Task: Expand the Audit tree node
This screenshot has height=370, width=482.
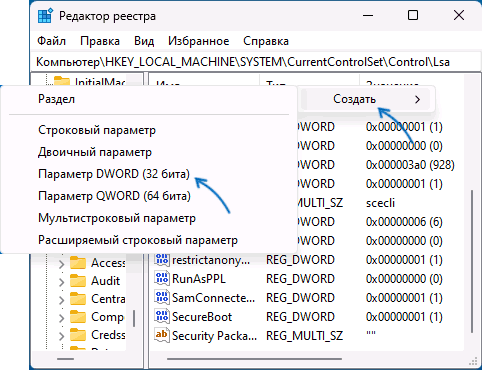Action: point(62,282)
